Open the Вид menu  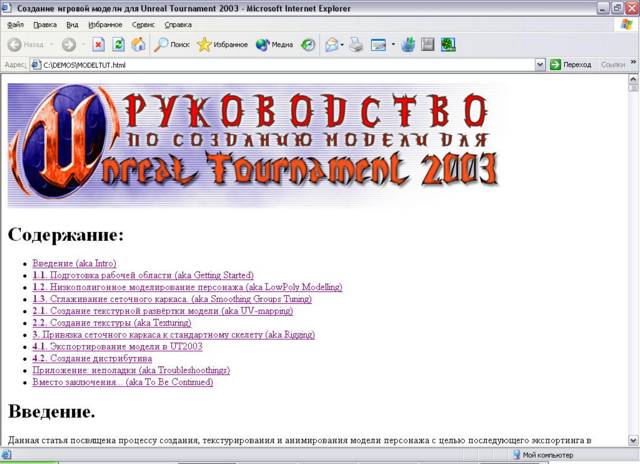point(72,25)
